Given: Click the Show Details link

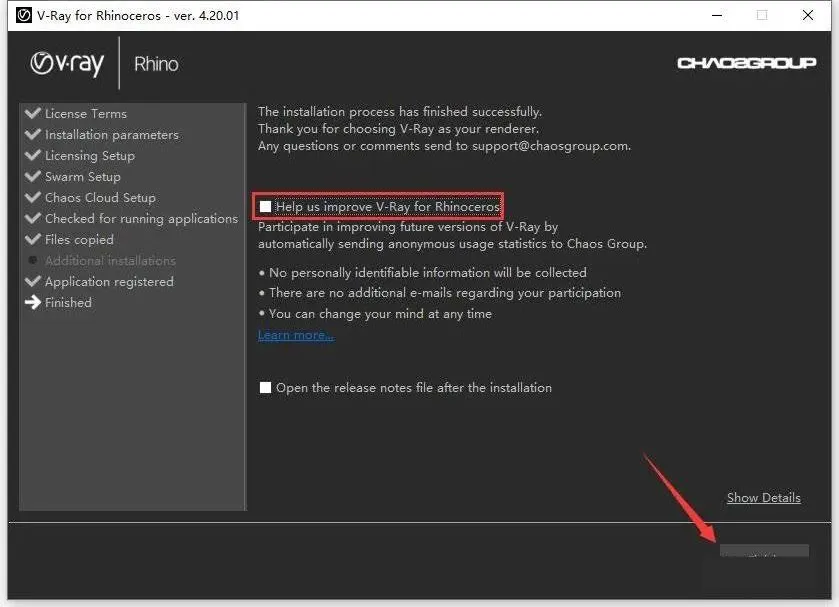Looking at the screenshot, I should pyautogui.click(x=764, y=498).
